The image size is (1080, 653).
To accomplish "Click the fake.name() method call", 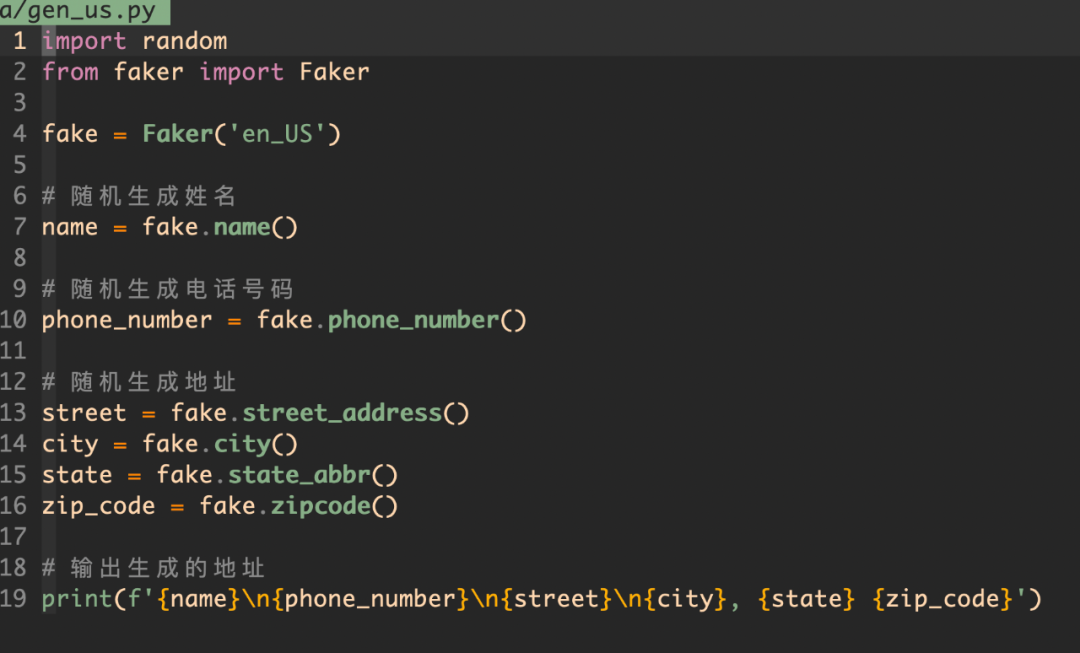I will click(220, 227).
